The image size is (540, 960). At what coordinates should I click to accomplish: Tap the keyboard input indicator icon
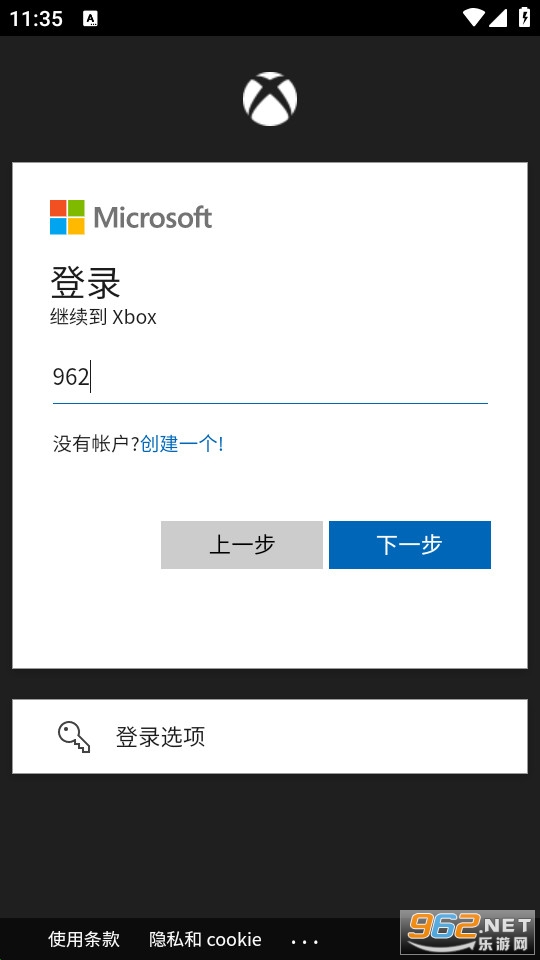(91, 18)
